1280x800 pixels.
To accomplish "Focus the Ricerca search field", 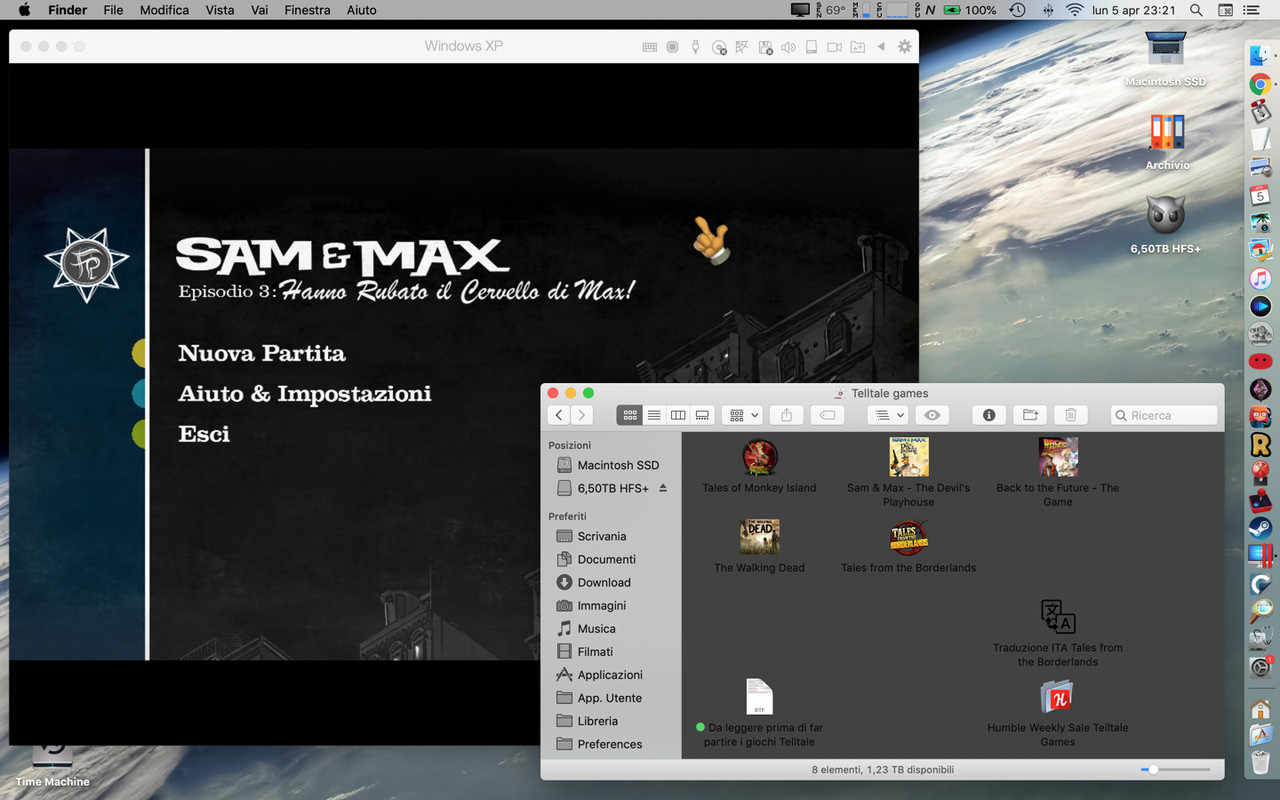I will (x=1164, y=415).
